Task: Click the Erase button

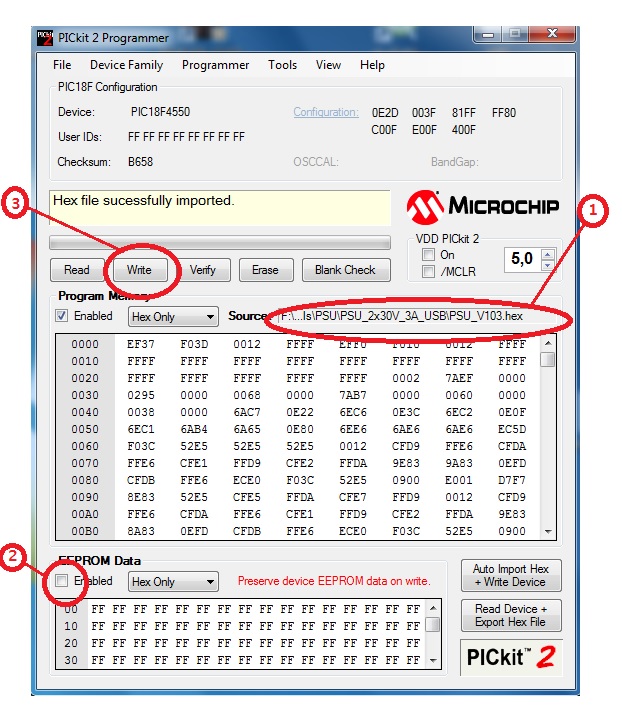Action: tap(265, 270)
